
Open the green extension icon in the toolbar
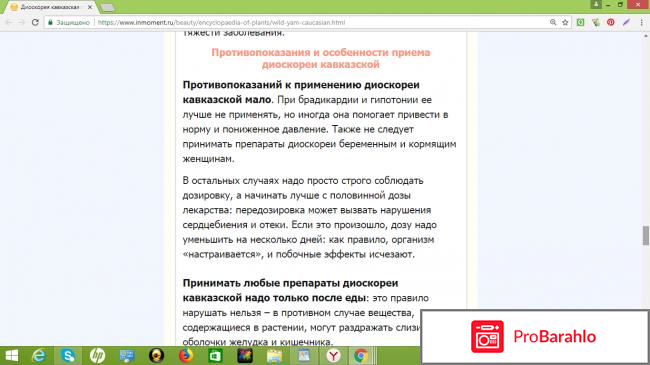click(580, 22)
